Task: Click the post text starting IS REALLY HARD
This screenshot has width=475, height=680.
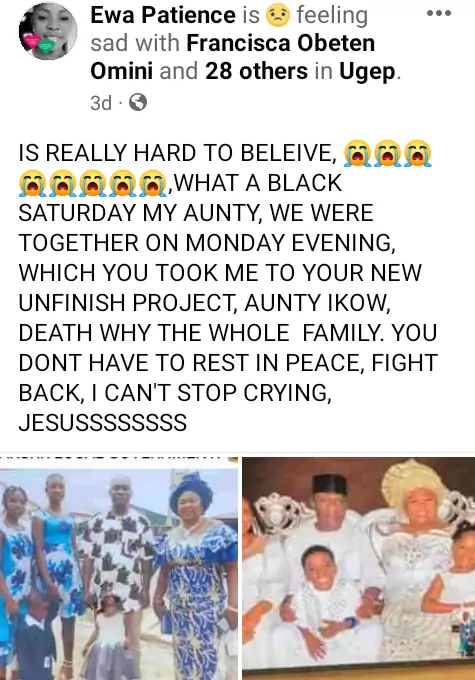Action: coord(228,288)
